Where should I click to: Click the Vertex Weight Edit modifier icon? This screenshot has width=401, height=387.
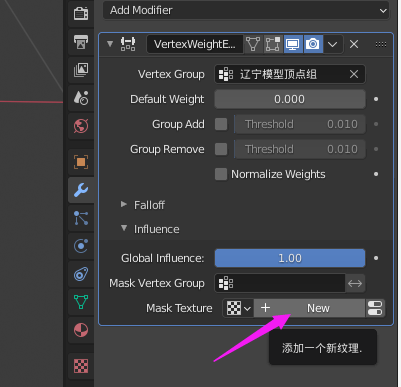click(128, 44)
